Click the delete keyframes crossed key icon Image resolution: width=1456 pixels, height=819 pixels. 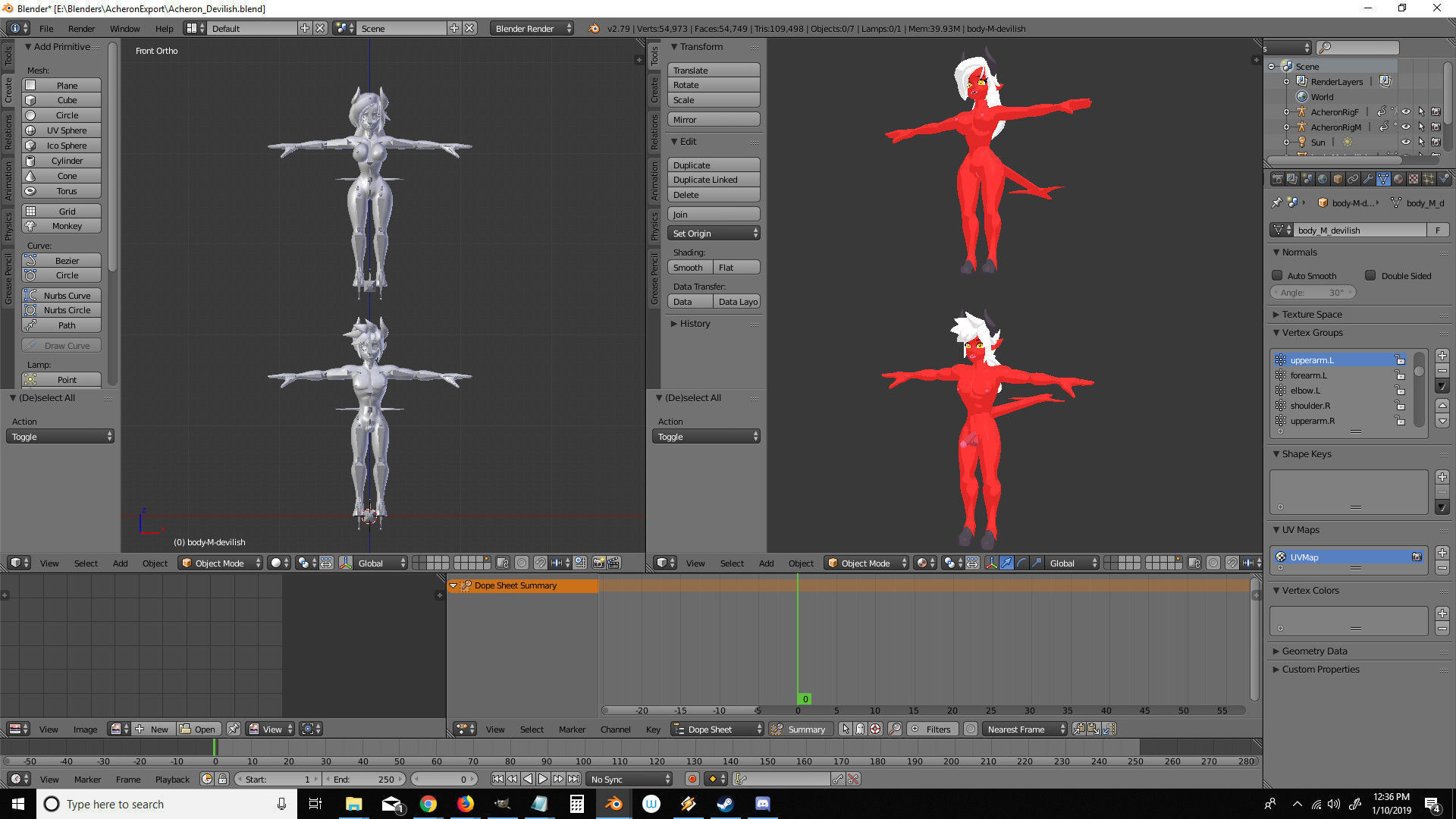[x=853, y=779]
